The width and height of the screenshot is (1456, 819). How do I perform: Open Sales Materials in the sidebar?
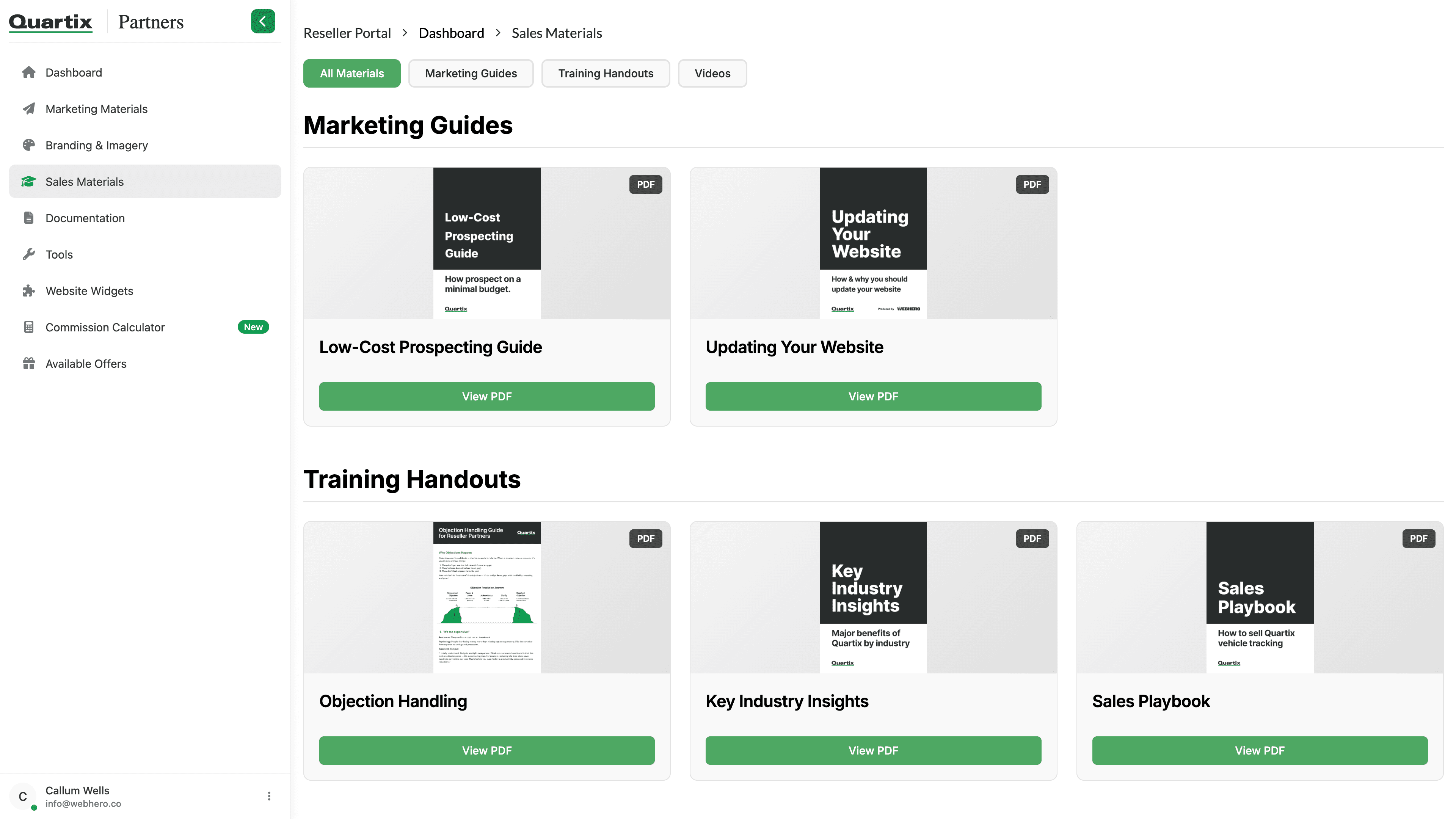pos(145,182)
